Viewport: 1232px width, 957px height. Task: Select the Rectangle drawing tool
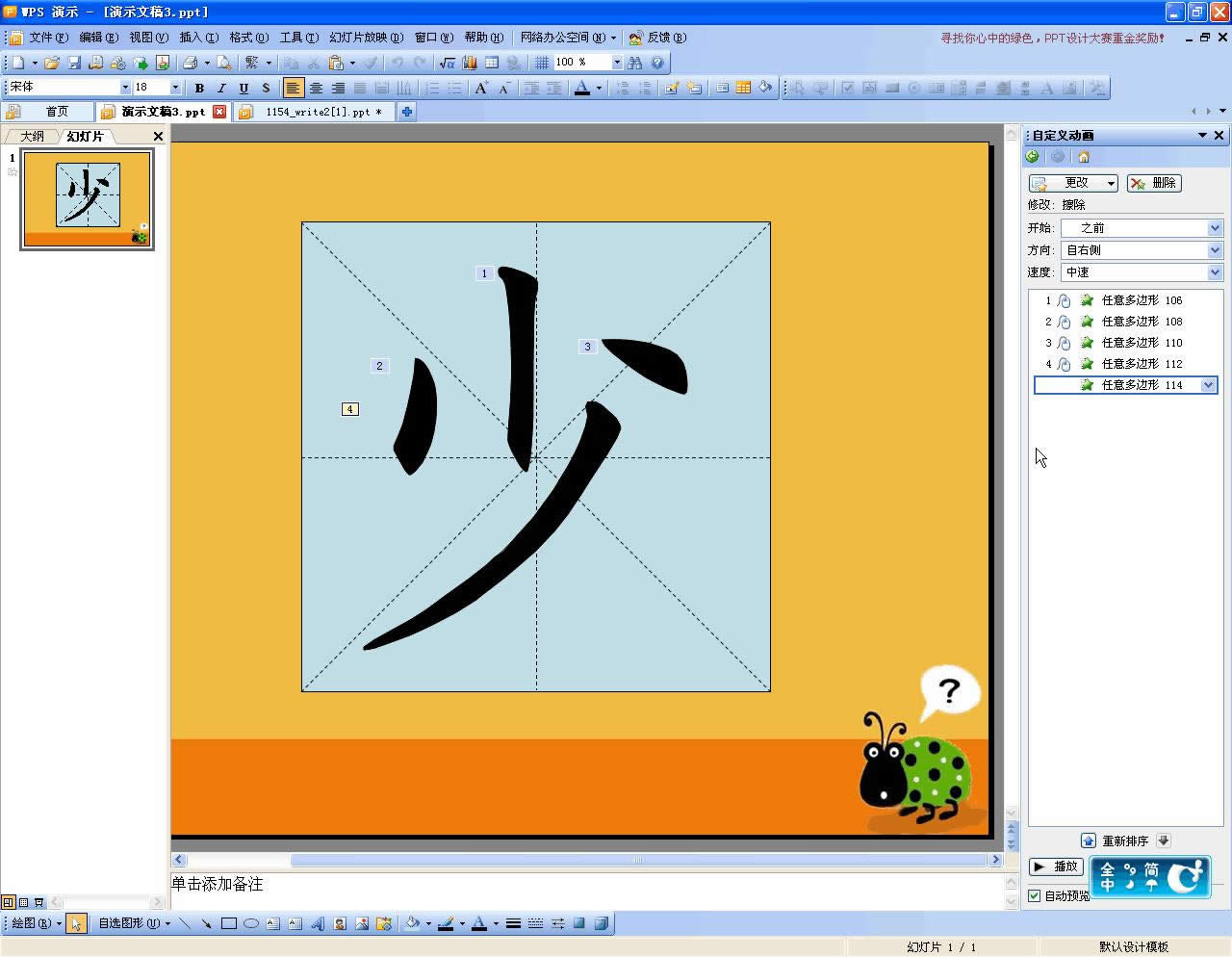pos(229,923)
